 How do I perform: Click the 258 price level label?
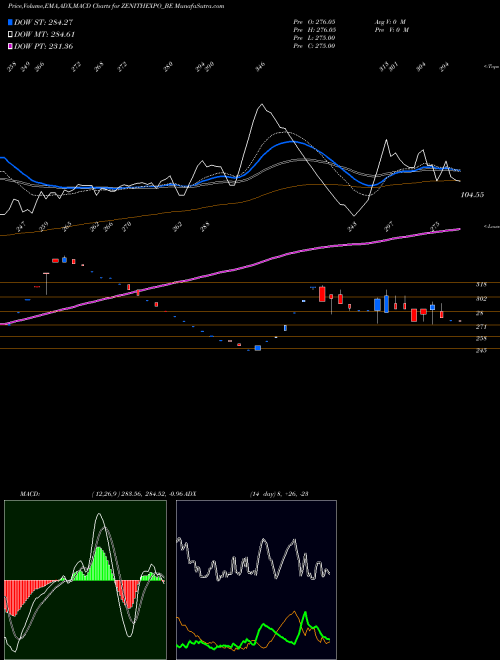pyautogui.click(x=481, y=338)
